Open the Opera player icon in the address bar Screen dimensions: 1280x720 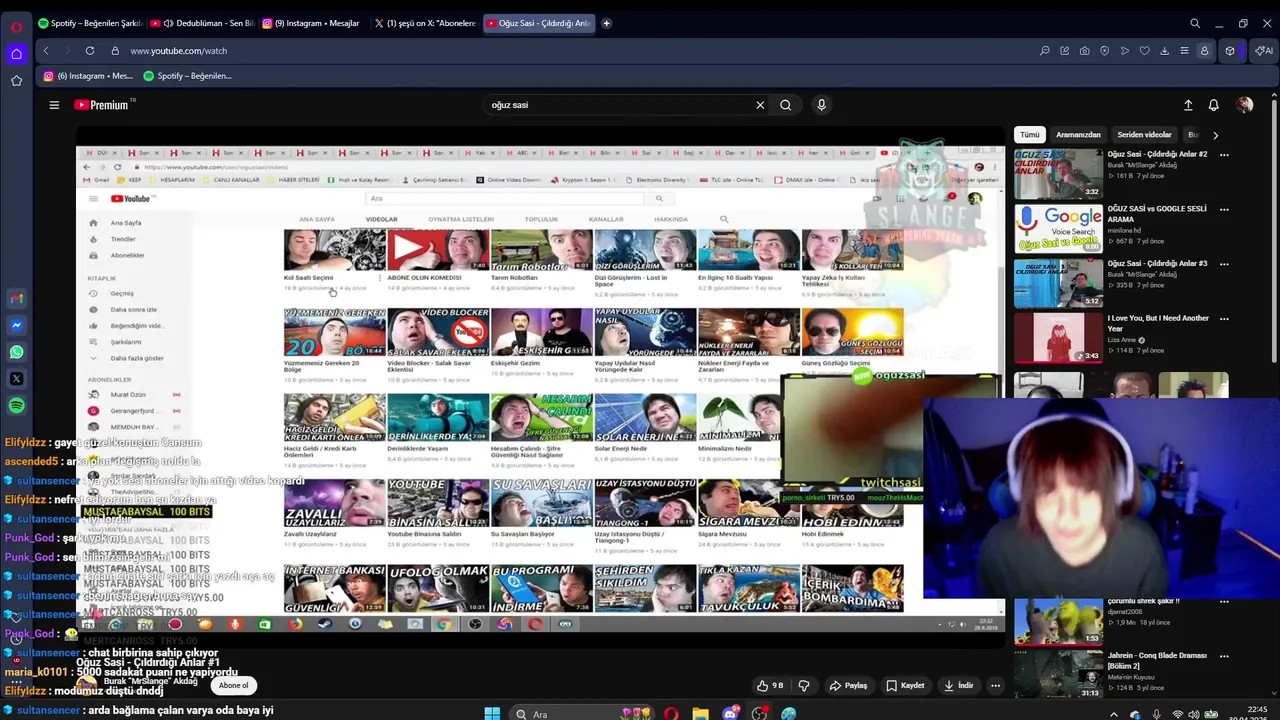(1125, 51)
